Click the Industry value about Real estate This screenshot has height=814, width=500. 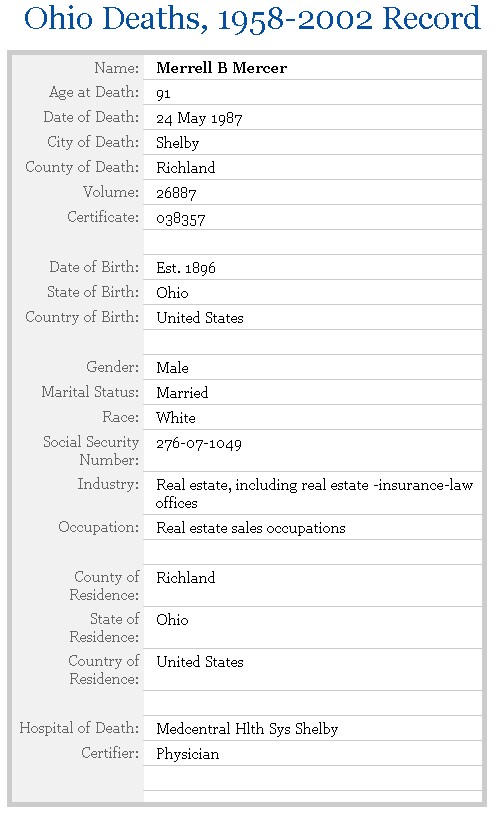click(315, 494)
